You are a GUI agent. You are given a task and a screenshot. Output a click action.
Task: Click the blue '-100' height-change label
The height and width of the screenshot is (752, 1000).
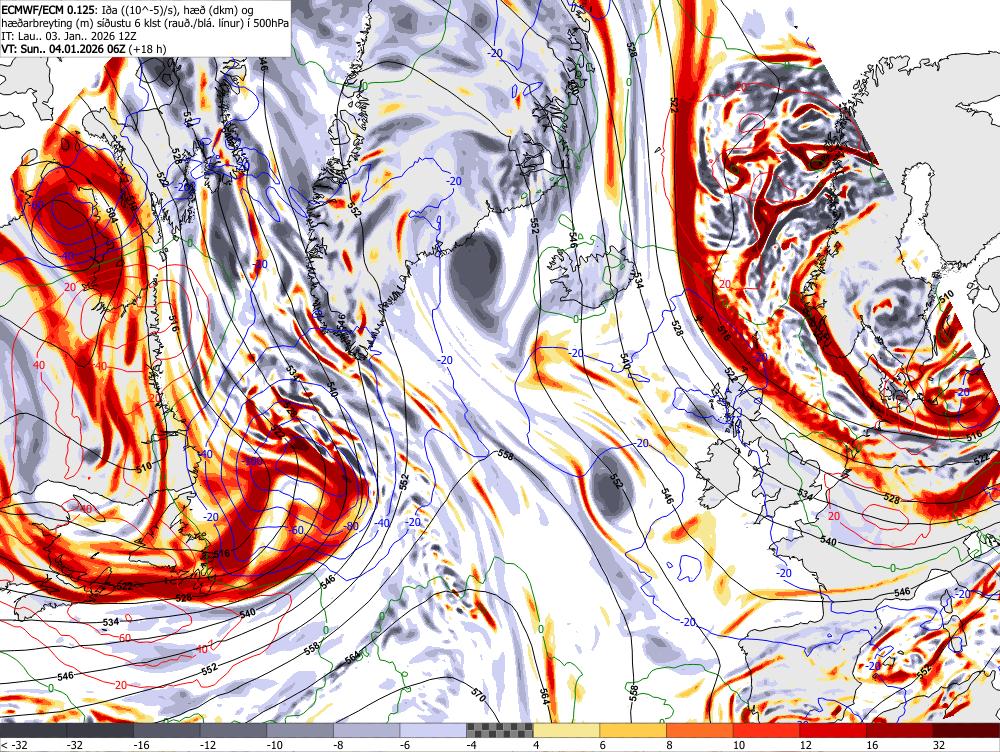click(x=251, y=461)
